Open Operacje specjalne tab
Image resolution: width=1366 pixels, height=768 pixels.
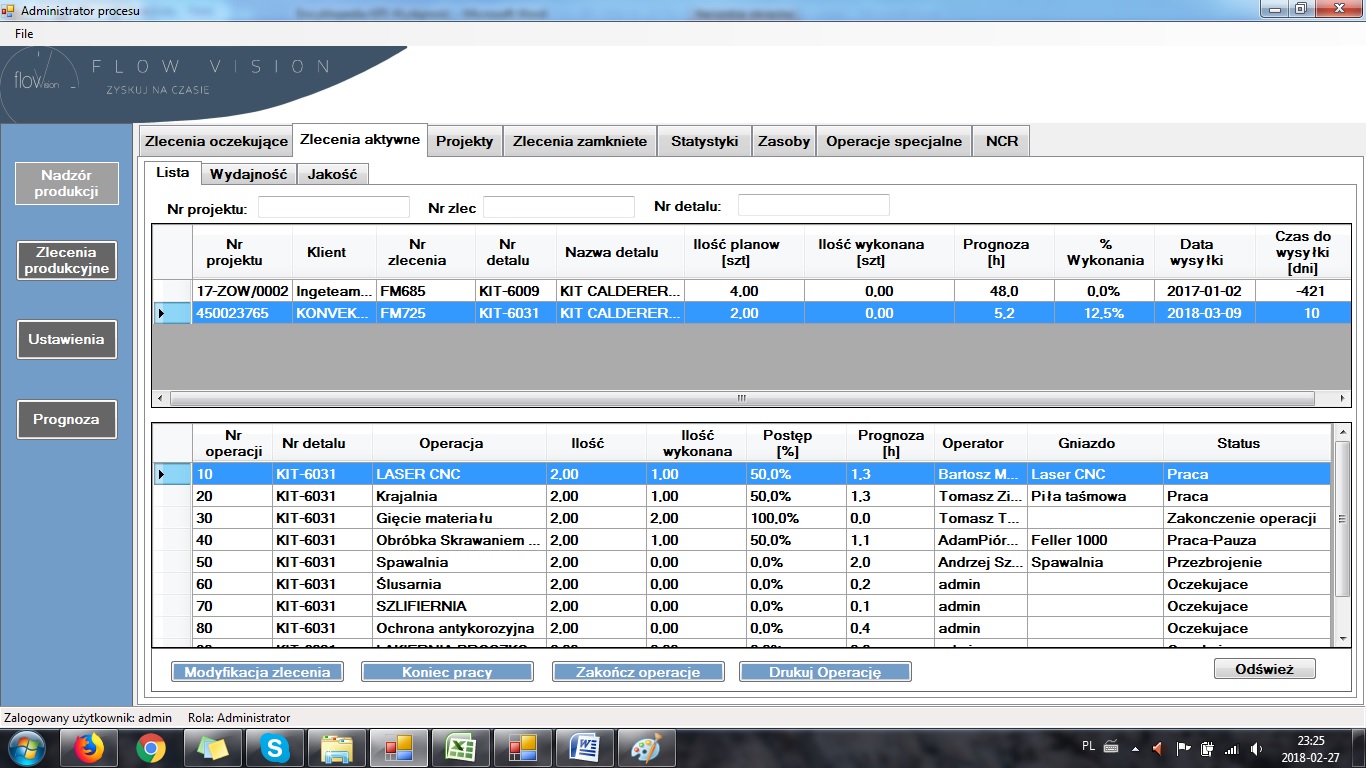click(x=894, y=141)
